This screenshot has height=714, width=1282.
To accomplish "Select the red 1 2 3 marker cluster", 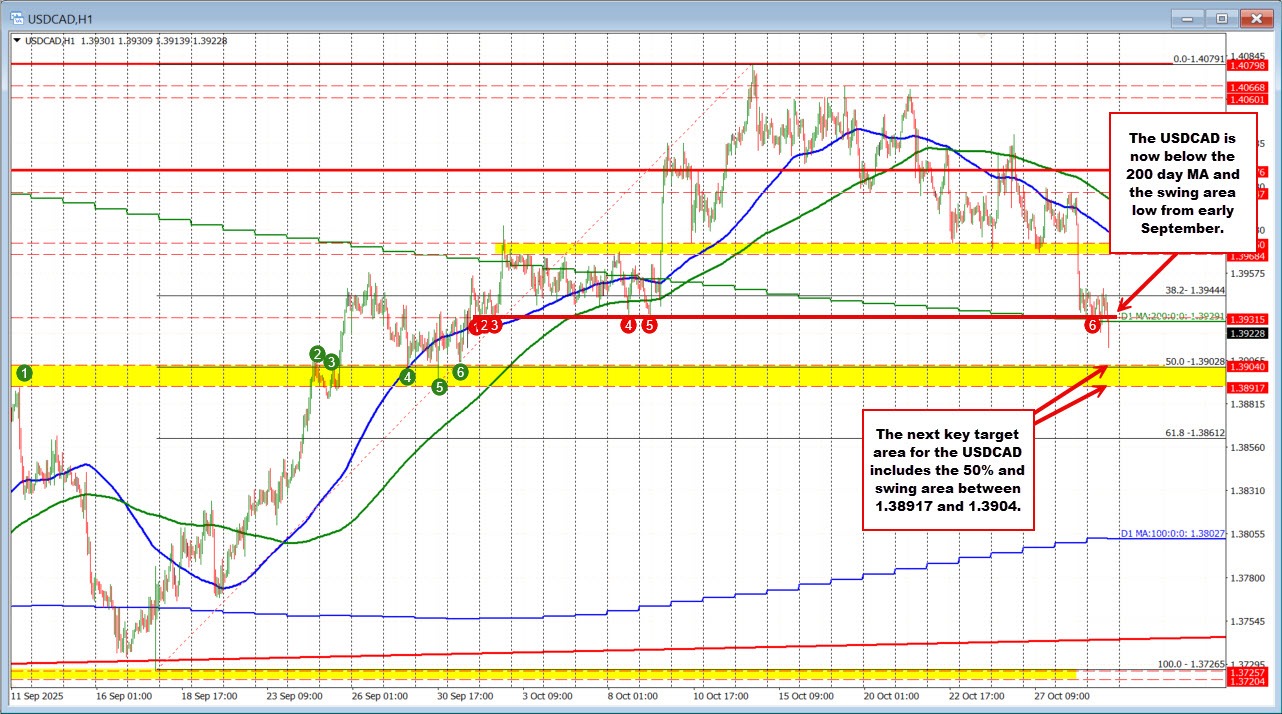I will [484, 324].
